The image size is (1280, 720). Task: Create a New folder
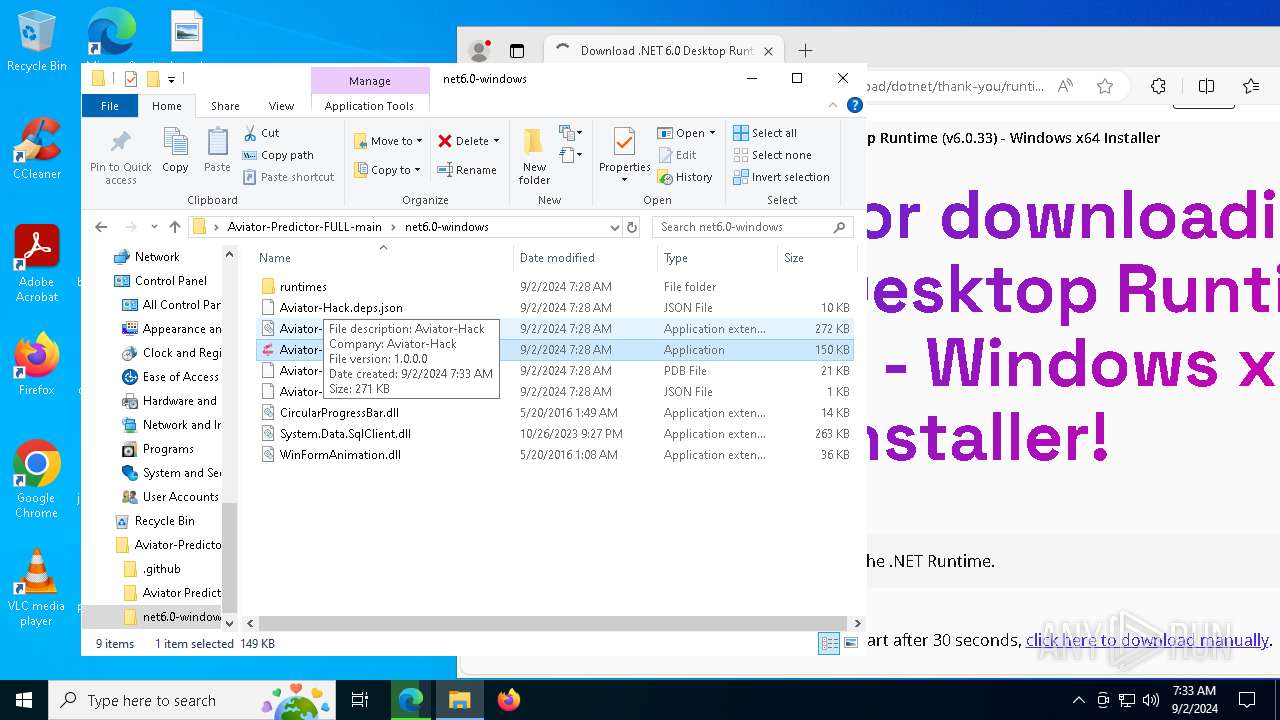coord(534,157)
